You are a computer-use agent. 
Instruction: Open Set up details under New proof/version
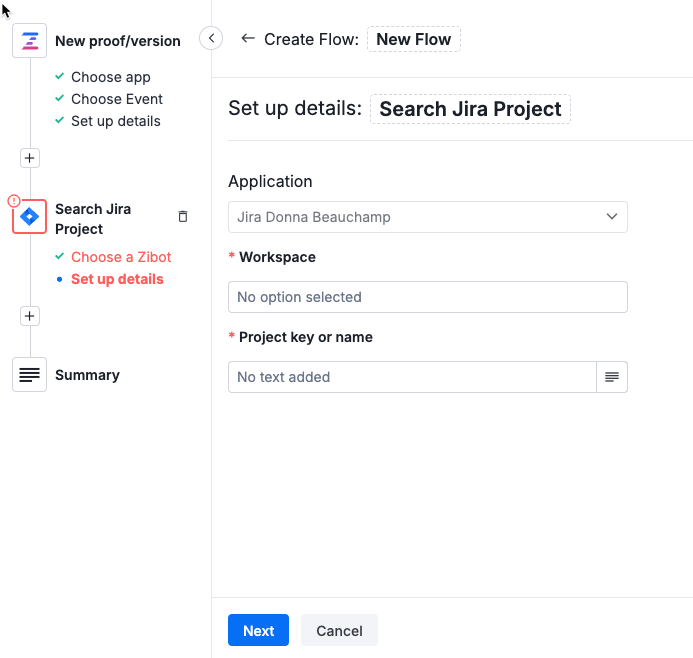(x=116, y=121)
